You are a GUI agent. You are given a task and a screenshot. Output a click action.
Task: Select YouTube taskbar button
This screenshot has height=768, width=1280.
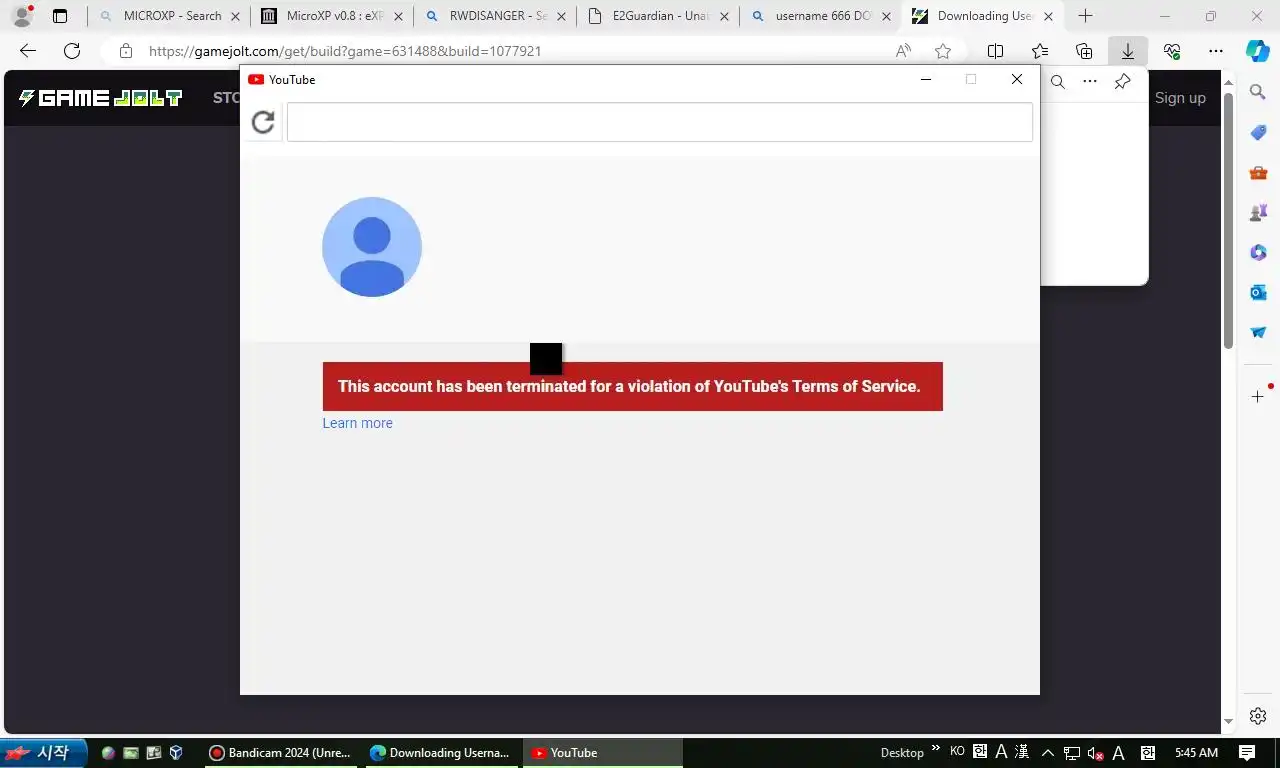[x=602, y=753]
